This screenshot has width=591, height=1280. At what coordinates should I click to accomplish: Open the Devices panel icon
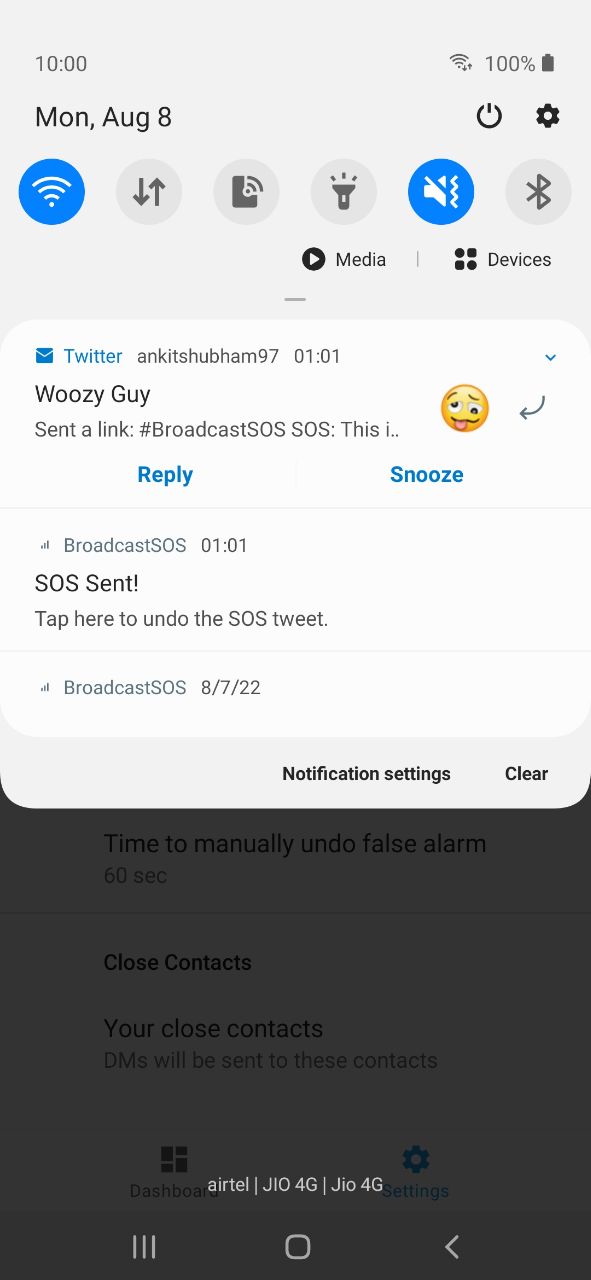(465, 259)
